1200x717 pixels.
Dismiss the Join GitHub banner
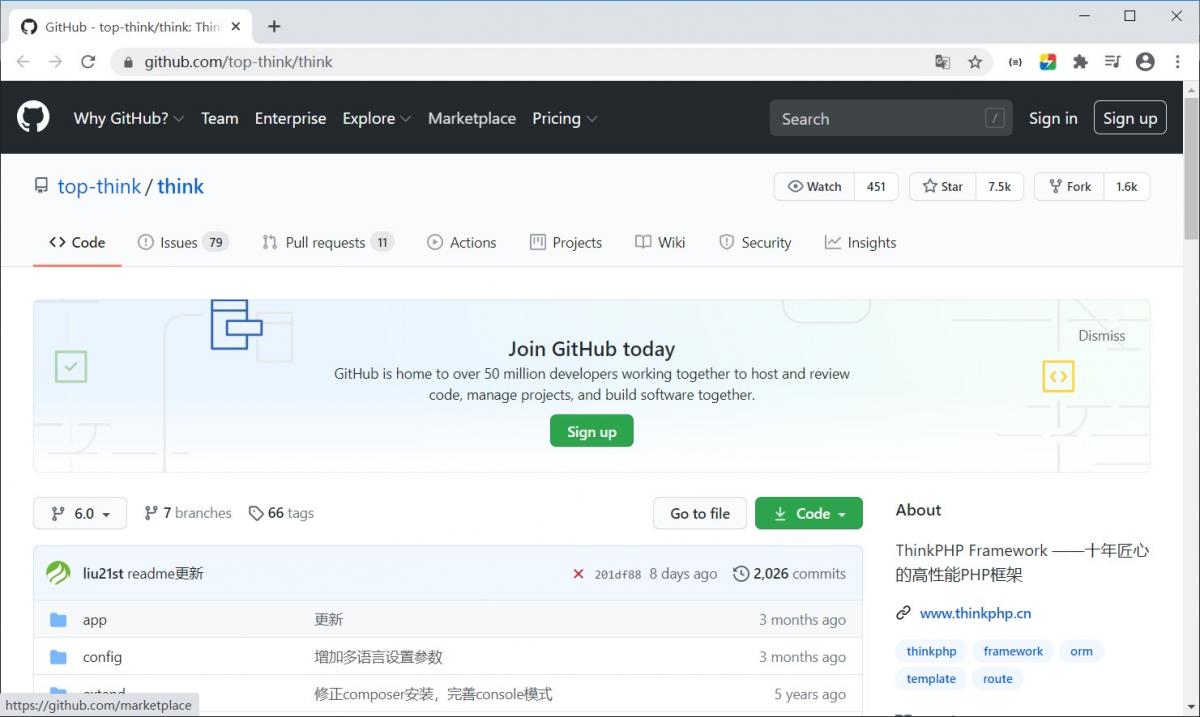point(1102,336)
